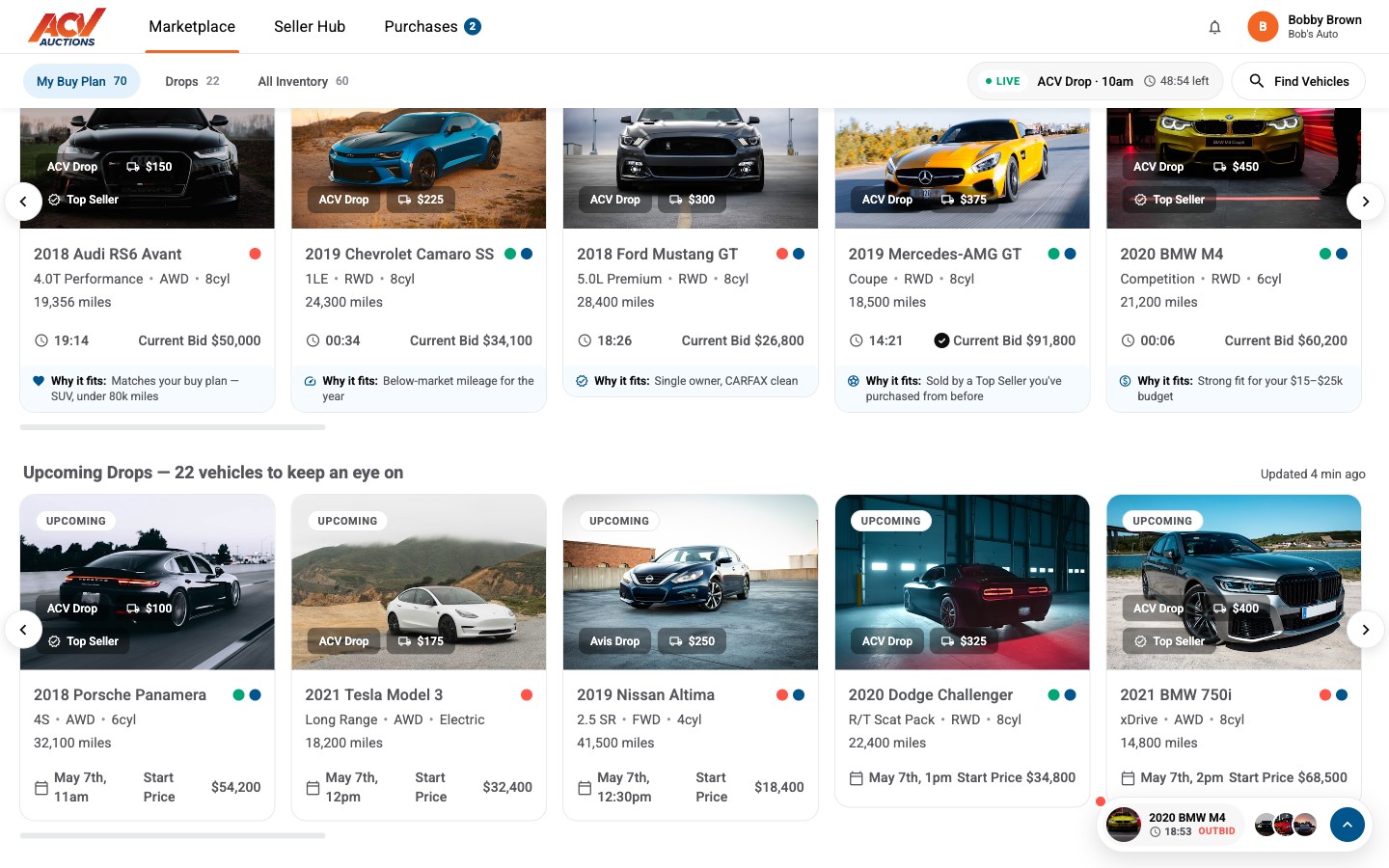Open the 2019 Mercedes-AMG GT photo
1389x868 pixels.
point(962,168)
